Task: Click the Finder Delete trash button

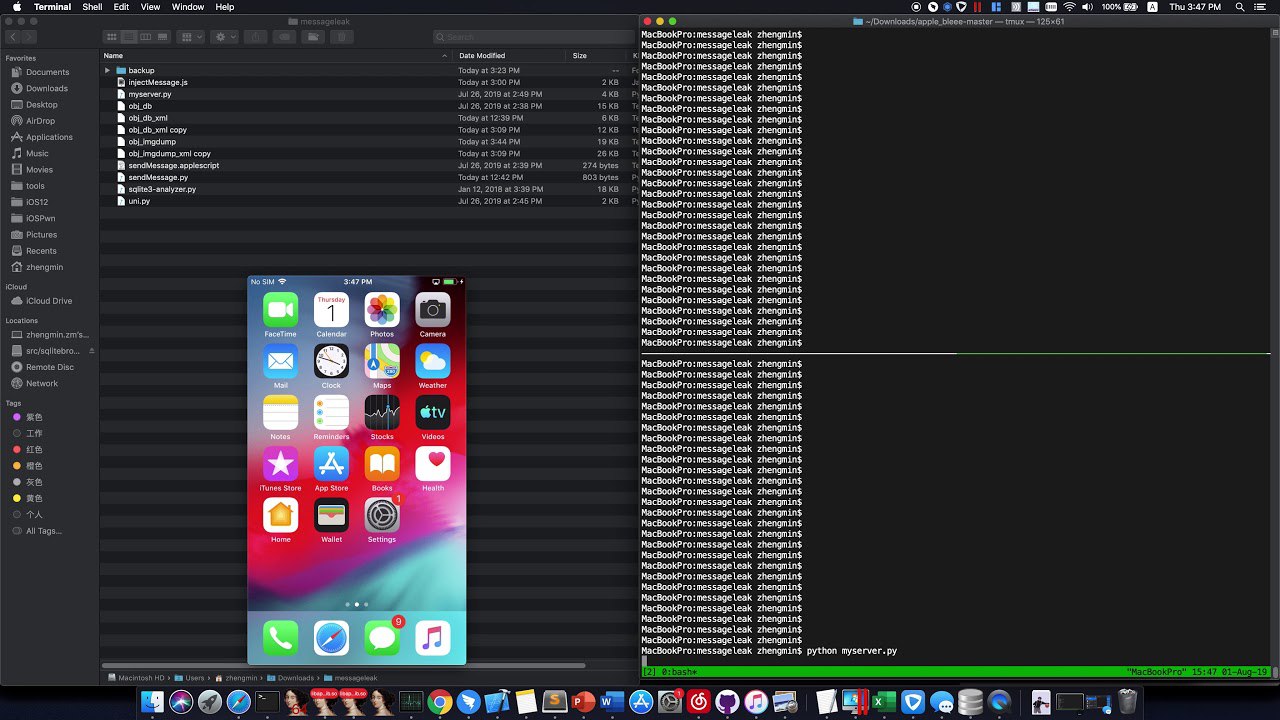Action: tap(342, 37)
